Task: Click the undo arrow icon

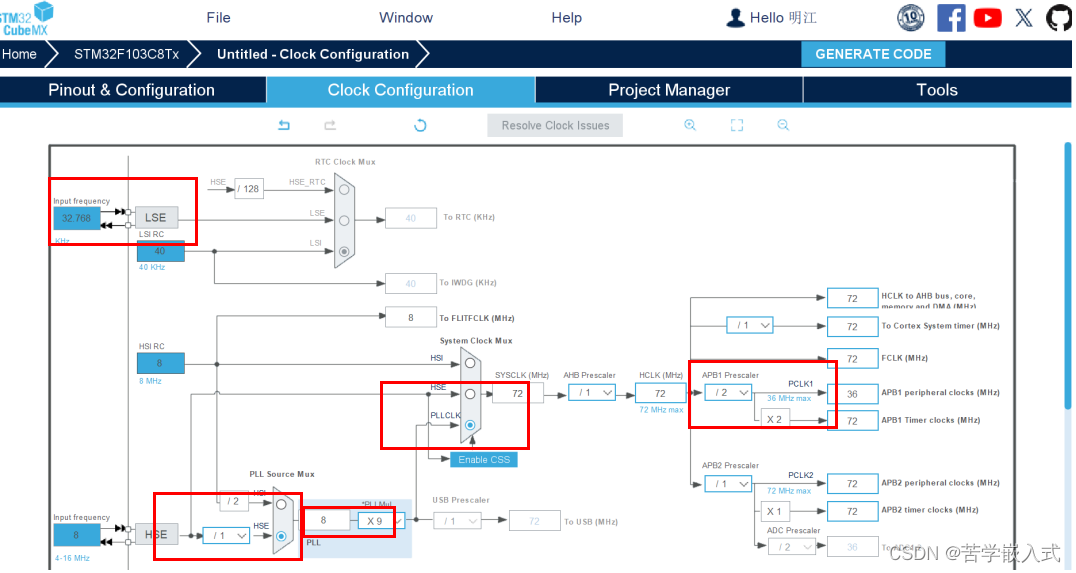Action: tap(284, 125)
